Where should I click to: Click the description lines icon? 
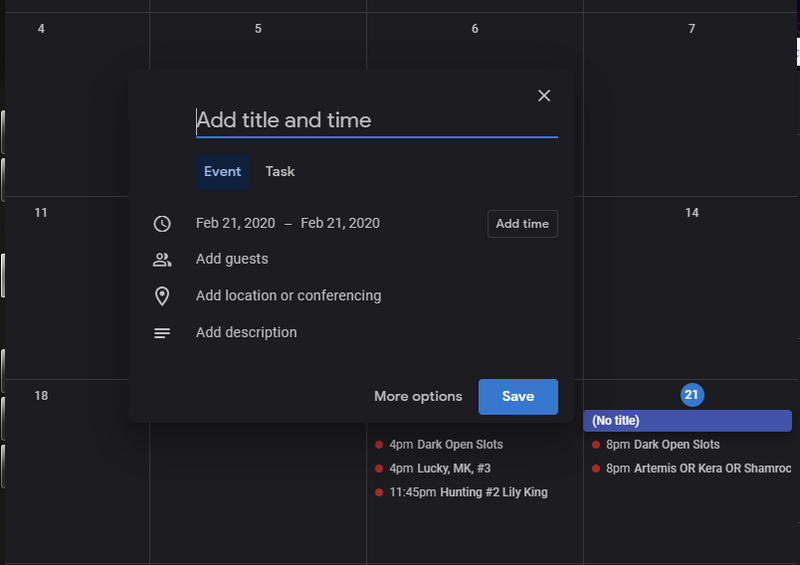pos(162,333)
